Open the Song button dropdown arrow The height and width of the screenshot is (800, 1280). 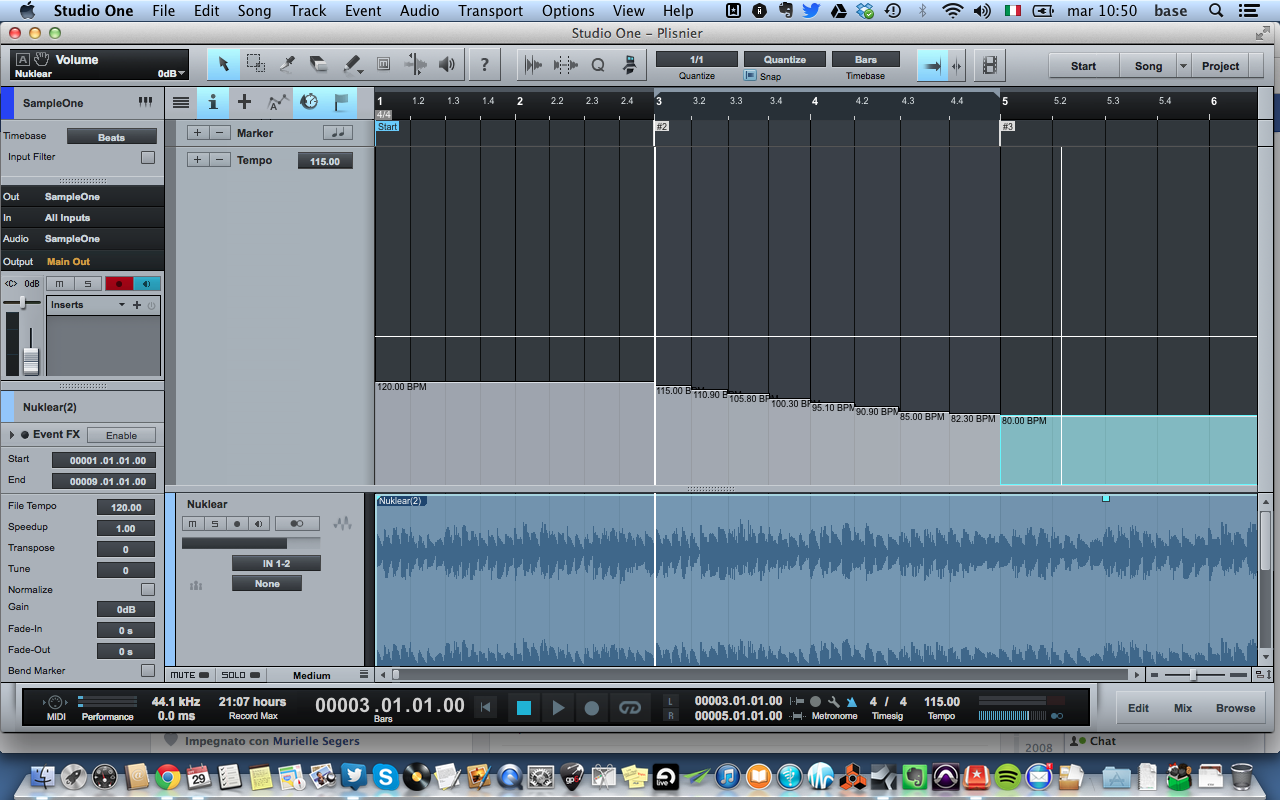click(x=1184, y=66)
